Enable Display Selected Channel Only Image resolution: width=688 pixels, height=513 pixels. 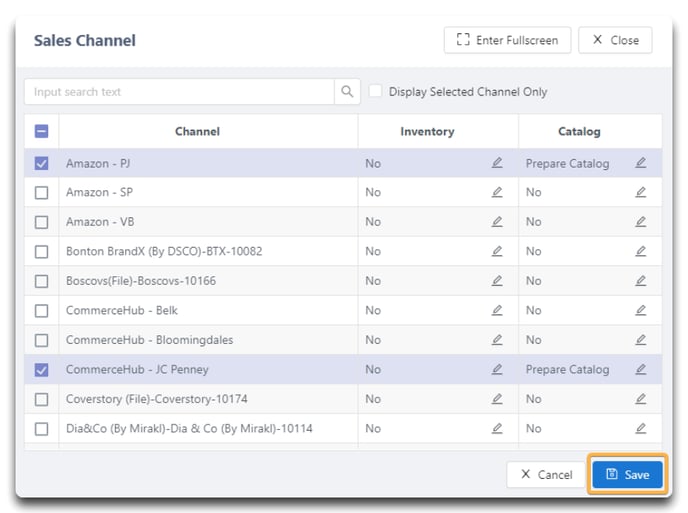coord(375,91)
